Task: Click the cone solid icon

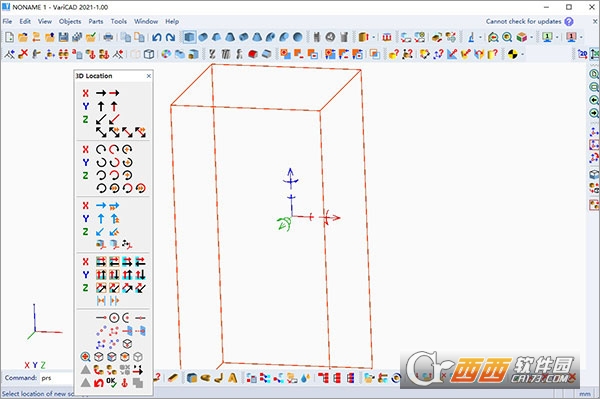Action: (x=230, y=37)
